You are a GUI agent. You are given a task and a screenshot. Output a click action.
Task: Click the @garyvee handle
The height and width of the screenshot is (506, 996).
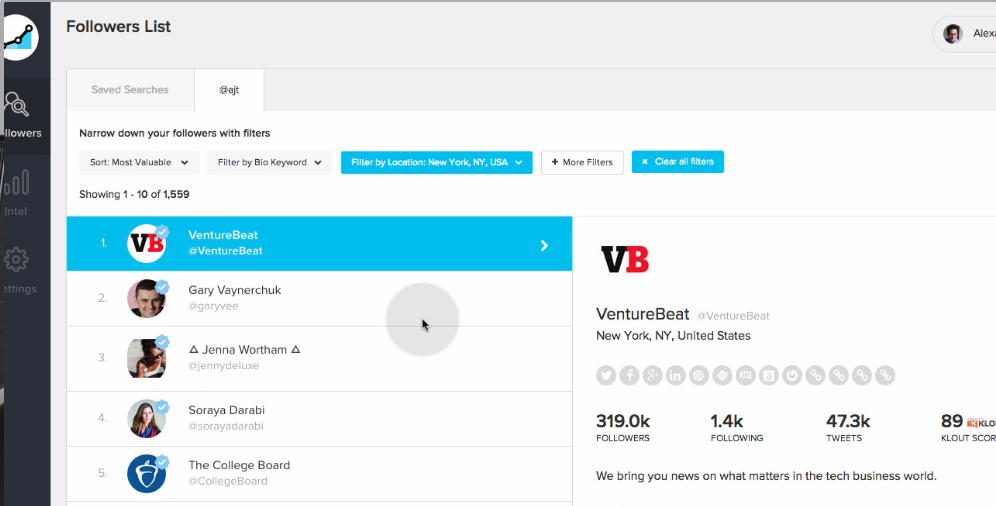pos(213,306)
